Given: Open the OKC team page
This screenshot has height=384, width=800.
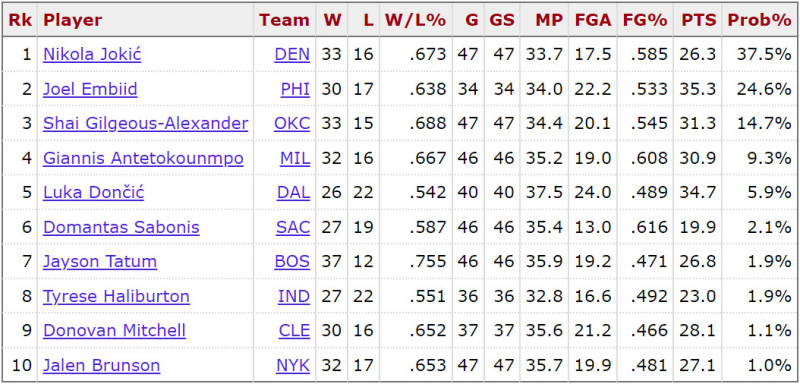Looking at the screenshot, I should (292, 123).
